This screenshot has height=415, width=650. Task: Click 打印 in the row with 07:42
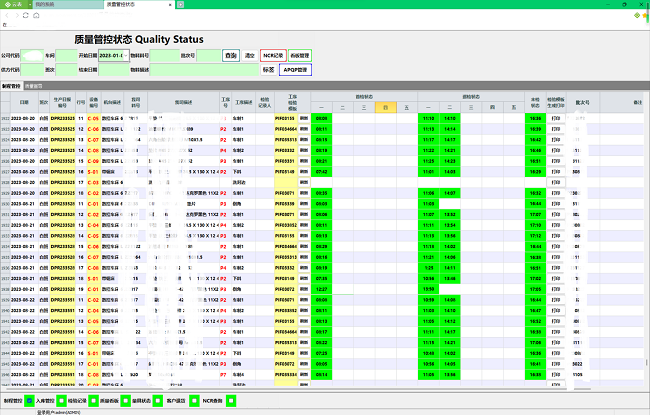point(556,172)
